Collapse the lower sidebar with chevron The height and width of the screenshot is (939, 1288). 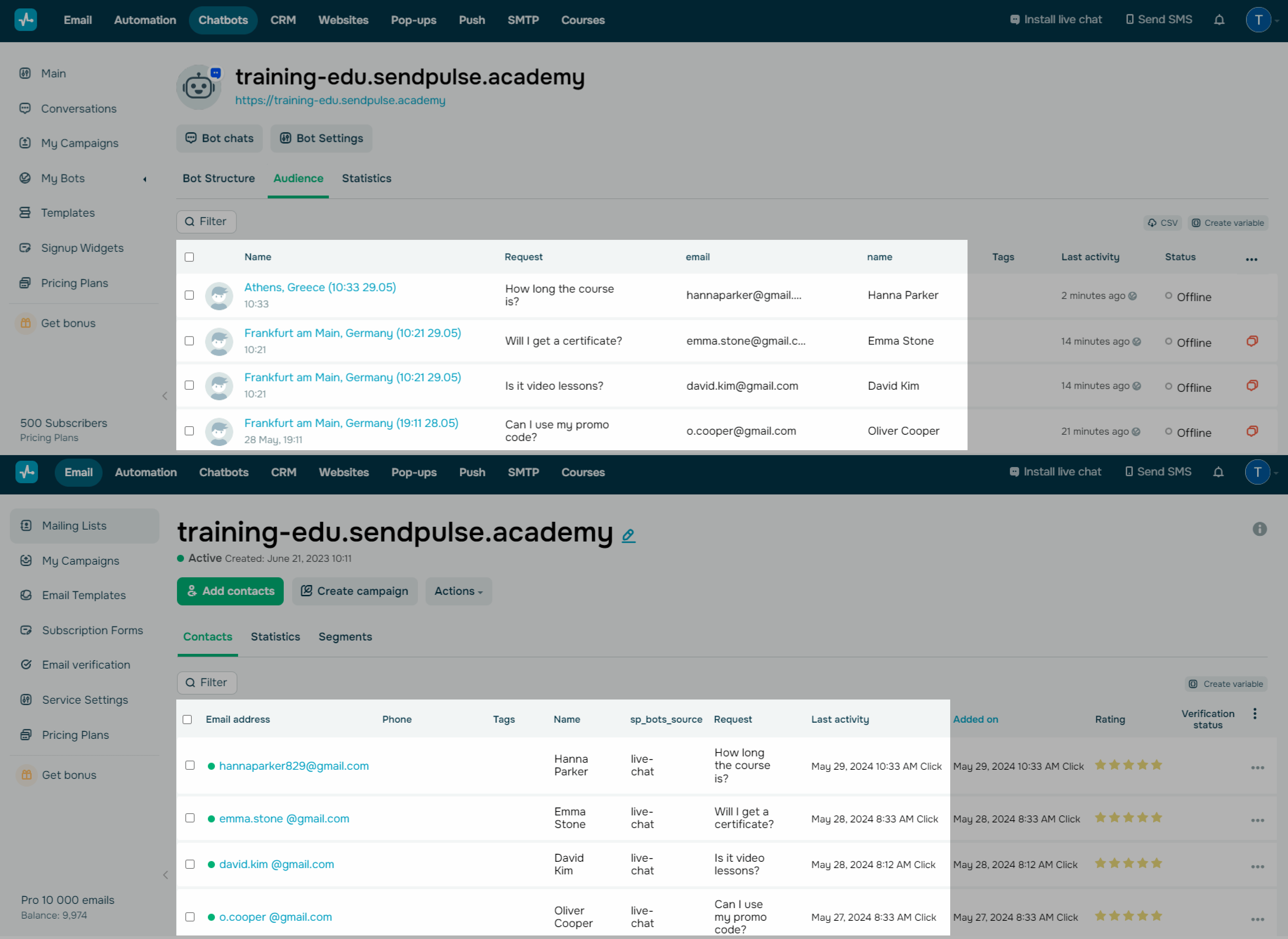165,875
